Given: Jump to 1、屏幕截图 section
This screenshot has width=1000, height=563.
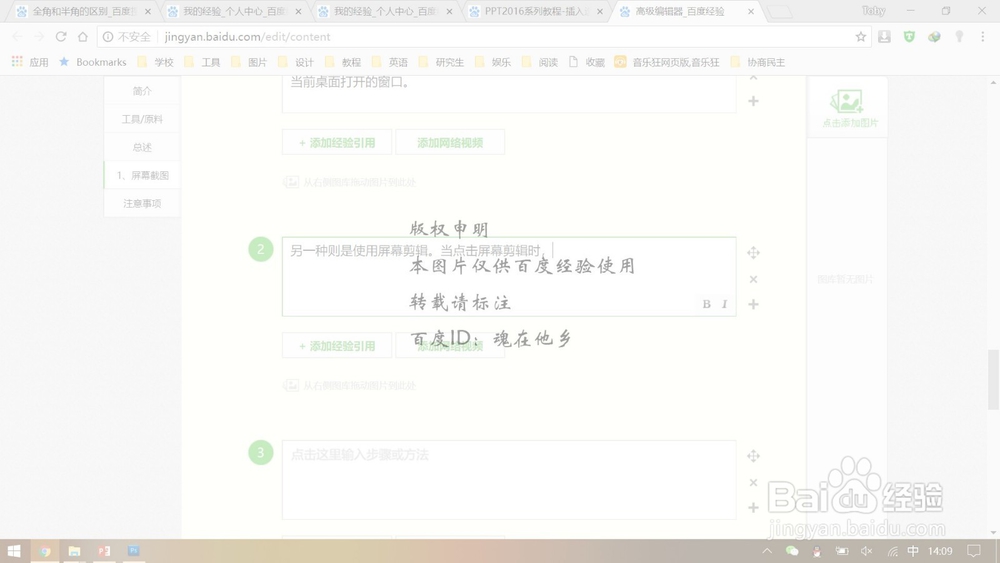Looking at the screenshot, I should point(142,175).
